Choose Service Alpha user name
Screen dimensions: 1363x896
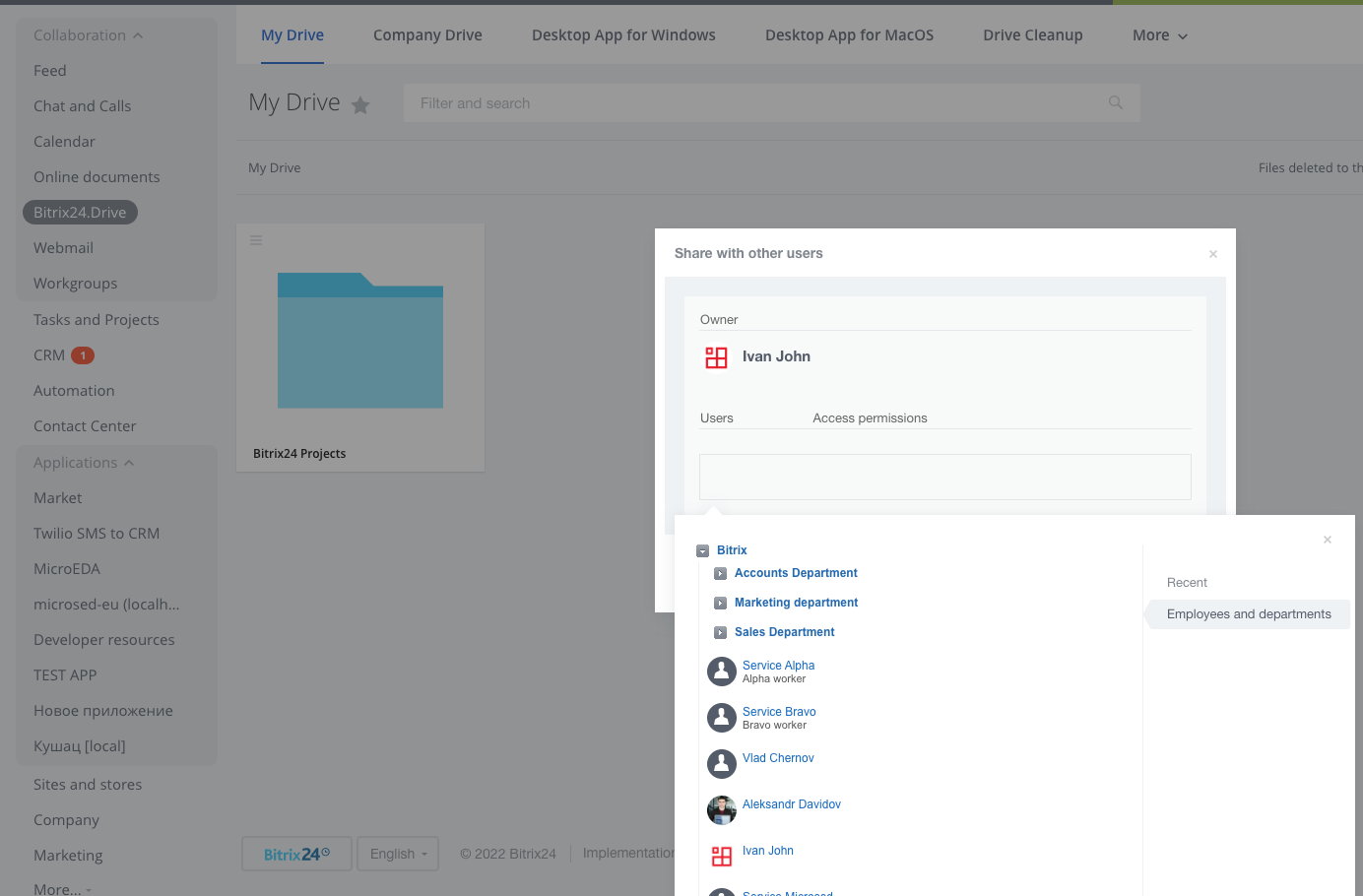pos(778,666)
